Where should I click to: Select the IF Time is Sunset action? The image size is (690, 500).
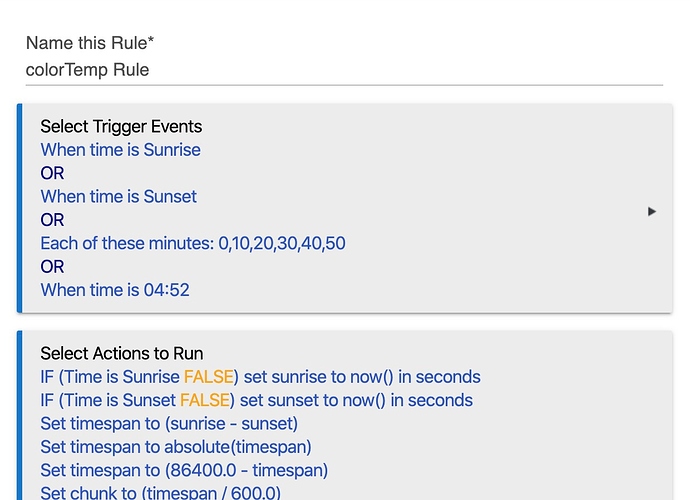point(257,401)
